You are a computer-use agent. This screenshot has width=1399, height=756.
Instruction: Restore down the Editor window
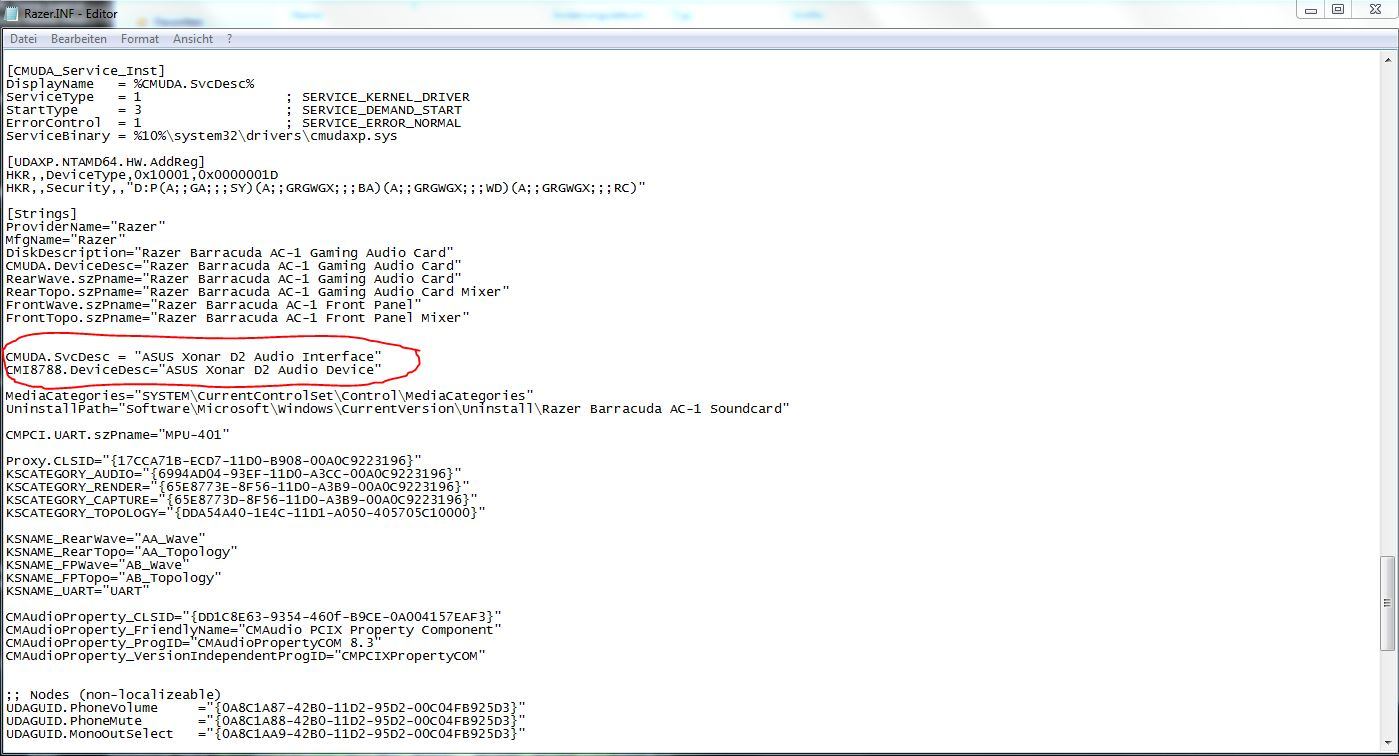coord(1338,10)
